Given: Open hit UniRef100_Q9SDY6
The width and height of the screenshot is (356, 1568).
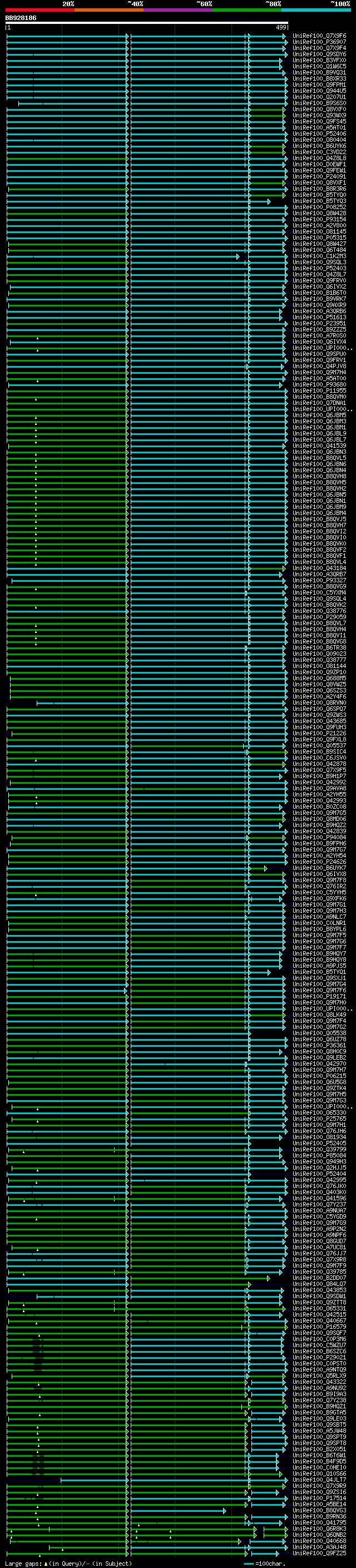Looking at the screenshot, I should (319, 54).
